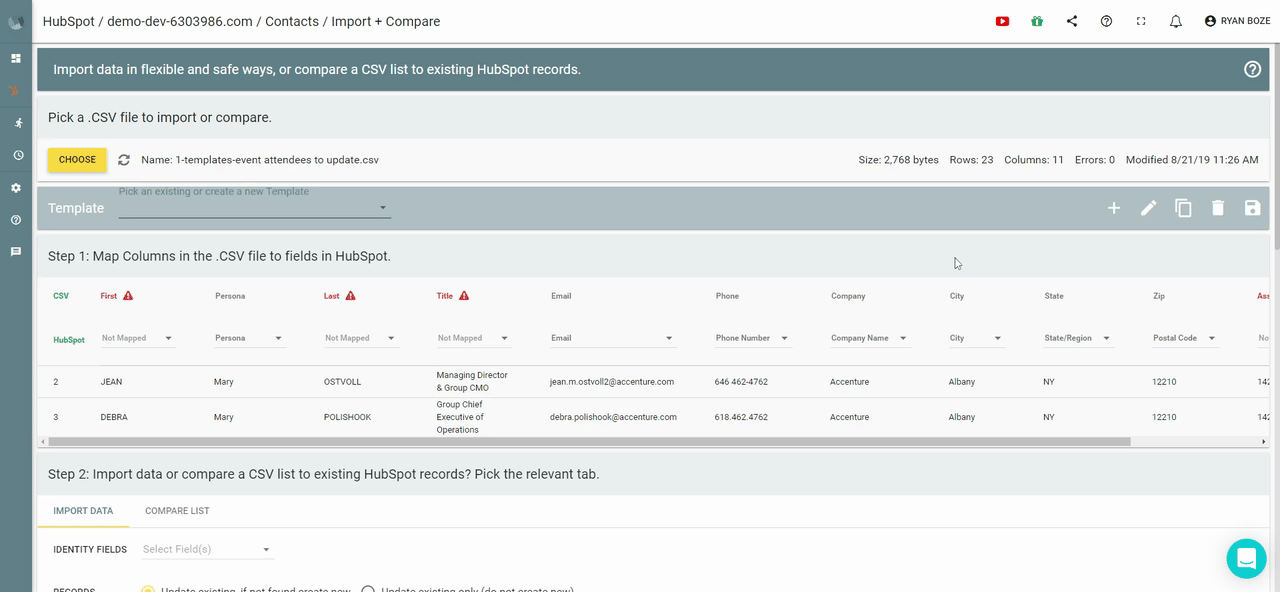This screenshot has width=1280, height=592.
Task: Open the State/Region mapping dropdown
Action: click(x=1078, y=338)
